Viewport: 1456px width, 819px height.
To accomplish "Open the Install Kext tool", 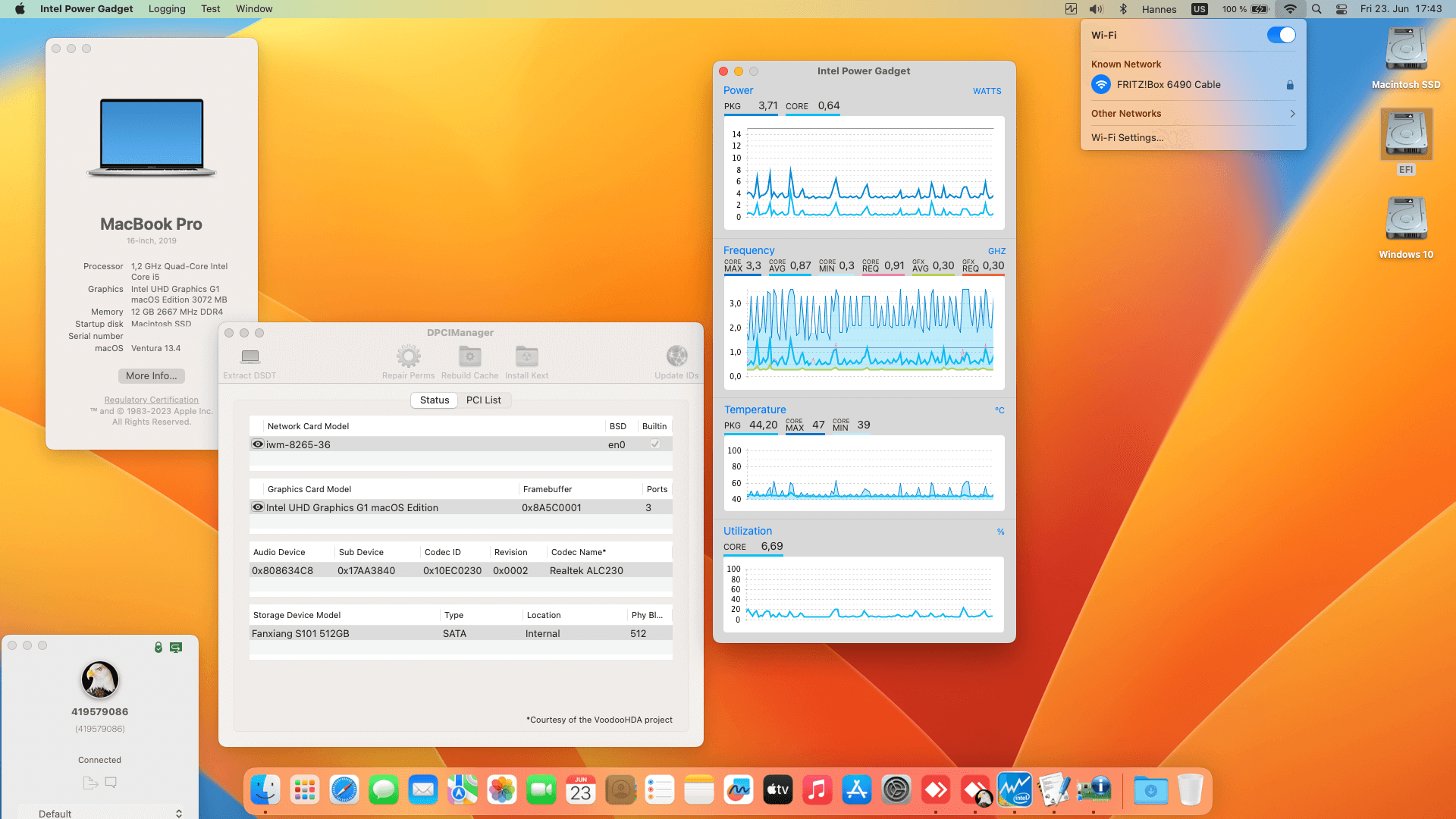I will pyautogui.click(x=526, y=356).
